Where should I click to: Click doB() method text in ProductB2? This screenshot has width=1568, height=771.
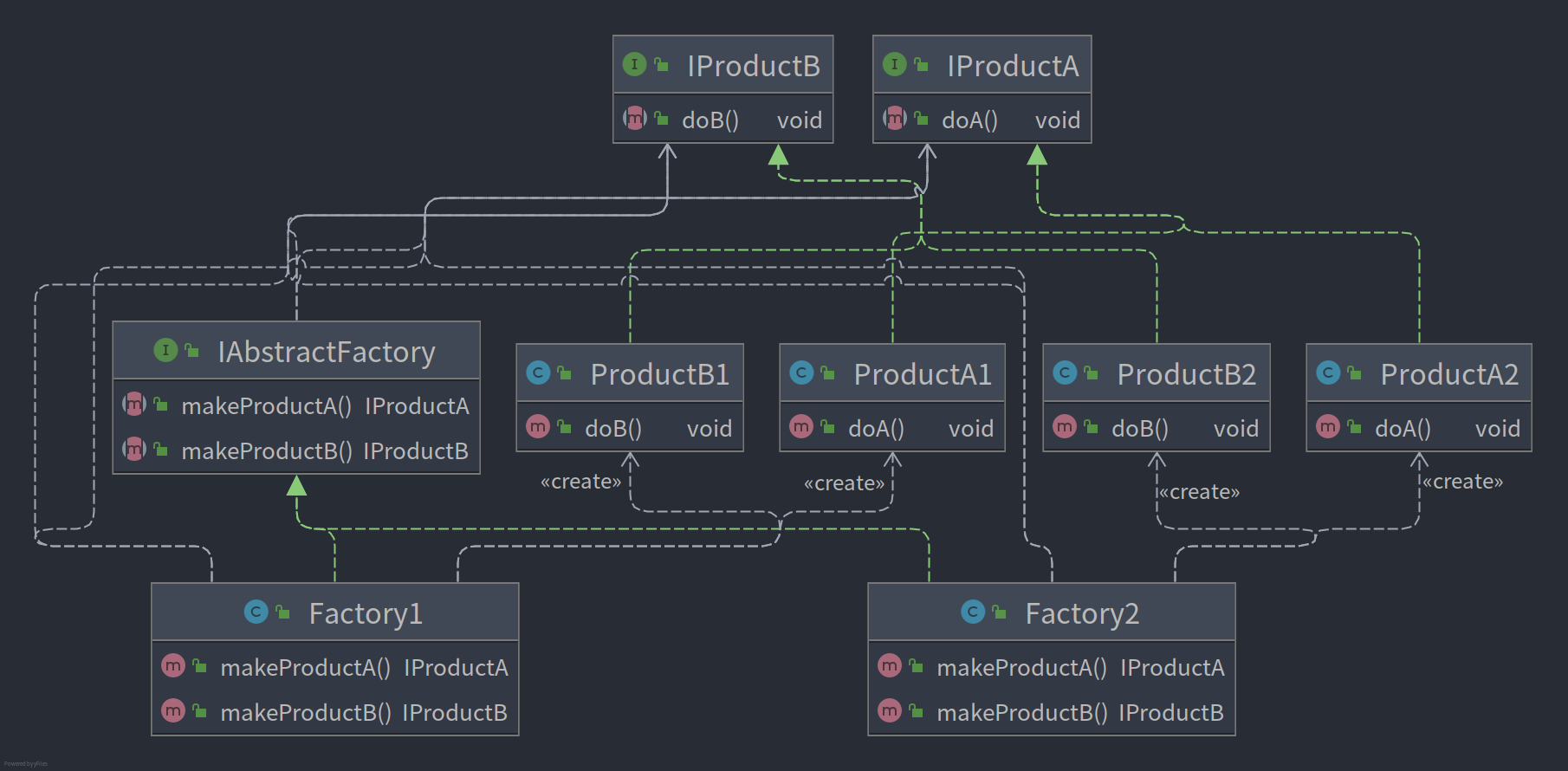pyautogui.click(x=1140, y=428)
